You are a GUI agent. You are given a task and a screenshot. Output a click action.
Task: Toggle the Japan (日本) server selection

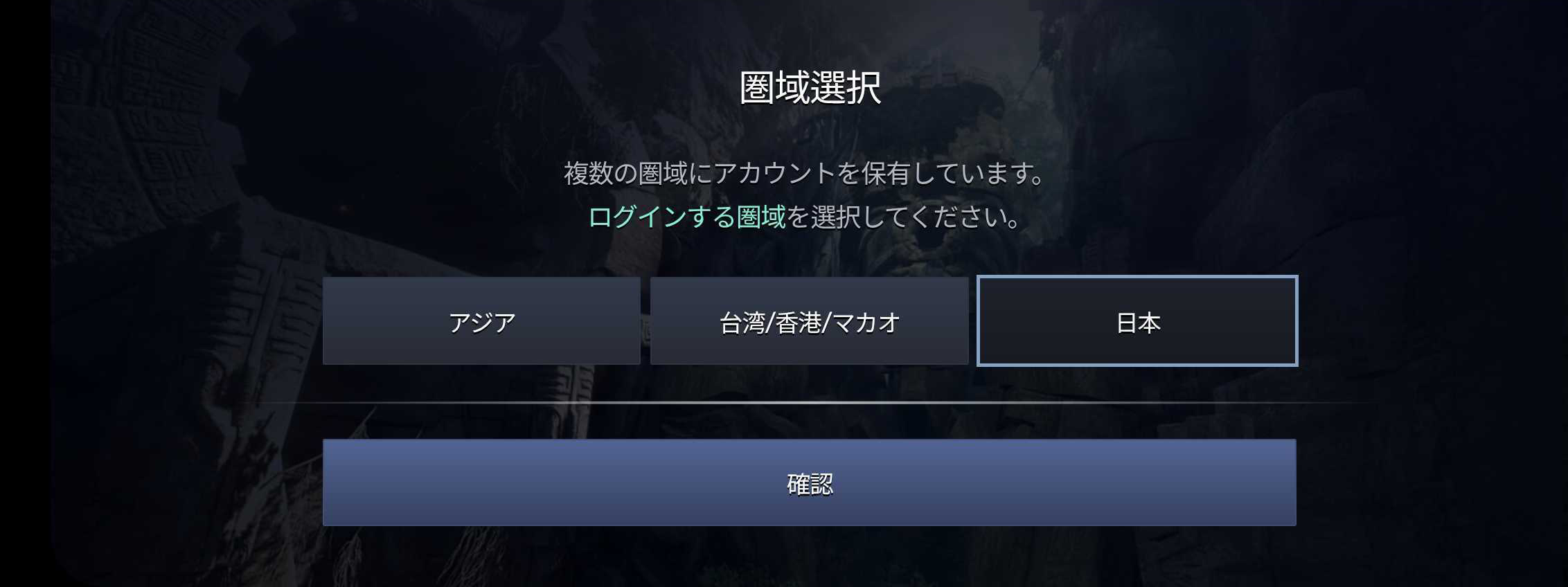pyautogui.click(x=1137, y=321)
